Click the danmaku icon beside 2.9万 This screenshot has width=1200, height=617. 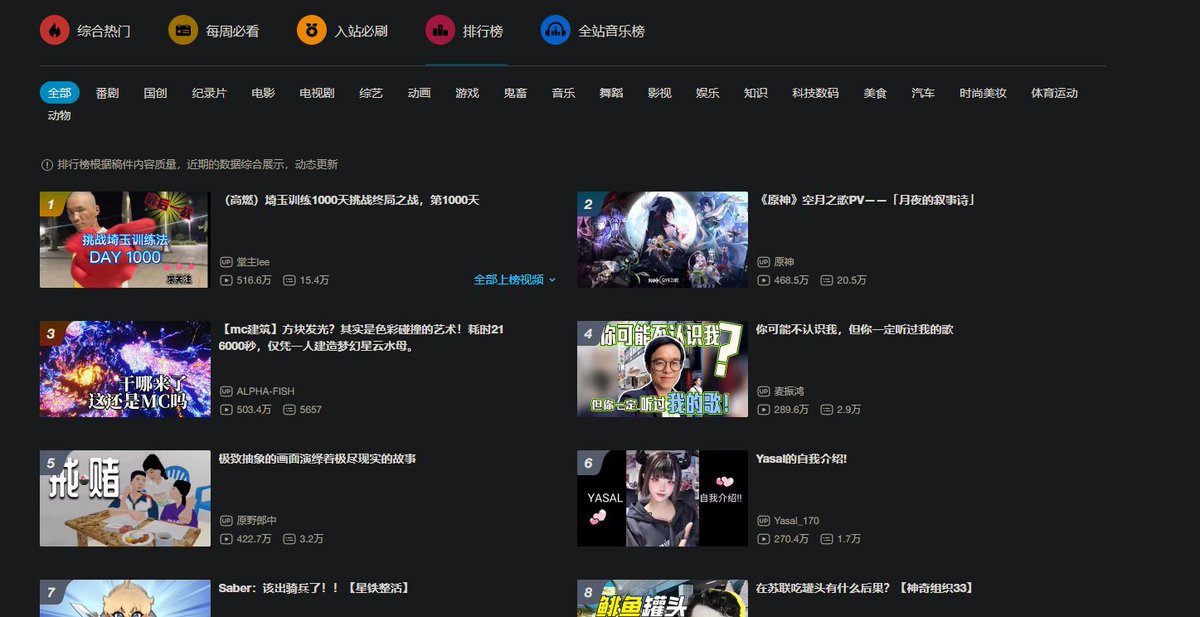pos(827,410)
